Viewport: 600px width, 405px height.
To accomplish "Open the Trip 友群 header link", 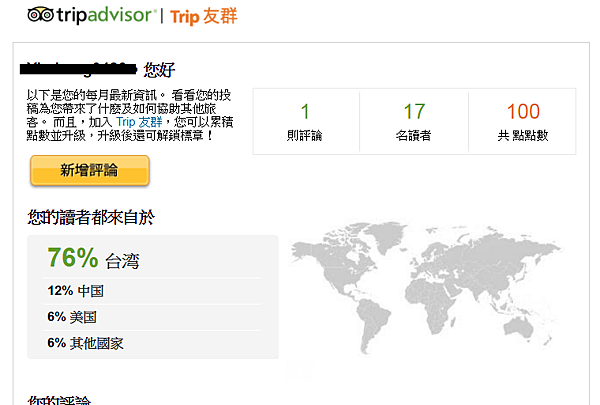I will click(204, 16).
